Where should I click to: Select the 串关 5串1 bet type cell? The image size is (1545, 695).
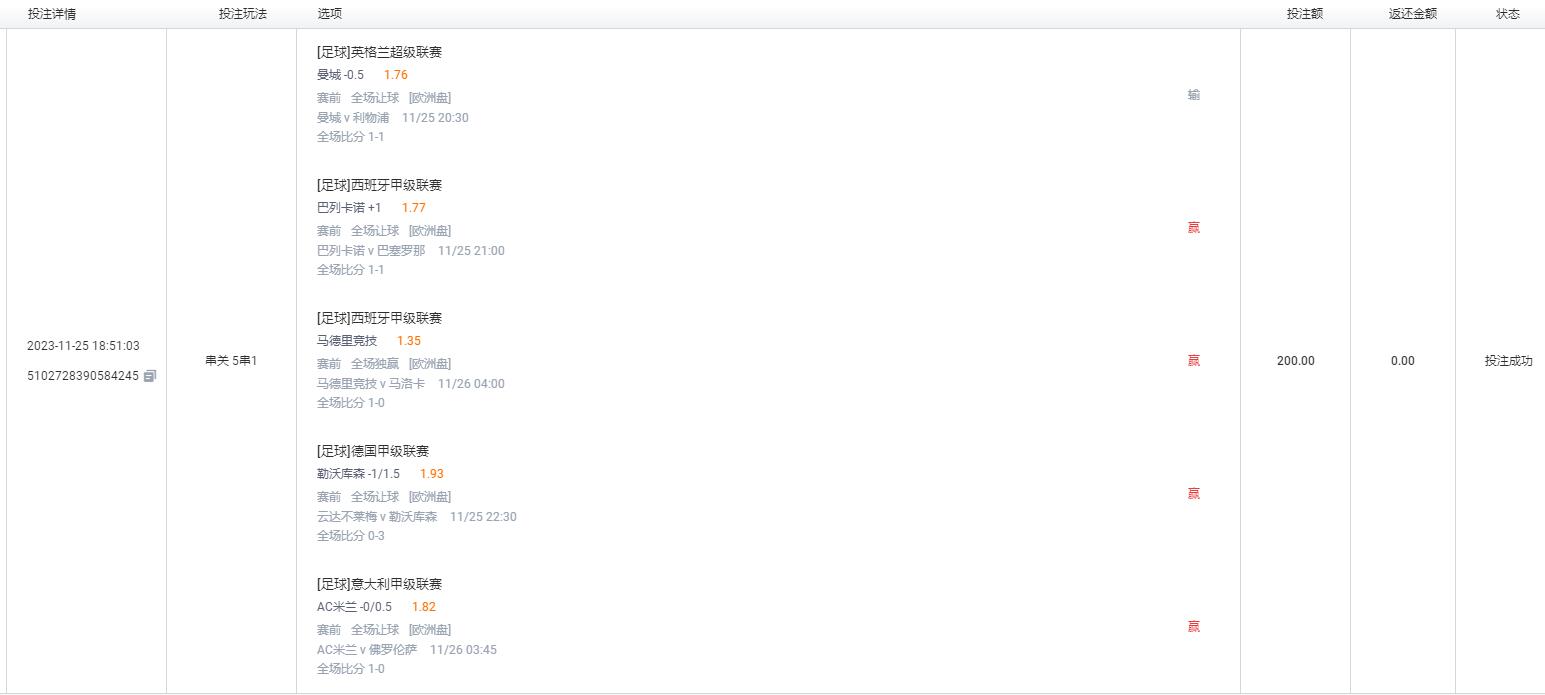point(231,360)
